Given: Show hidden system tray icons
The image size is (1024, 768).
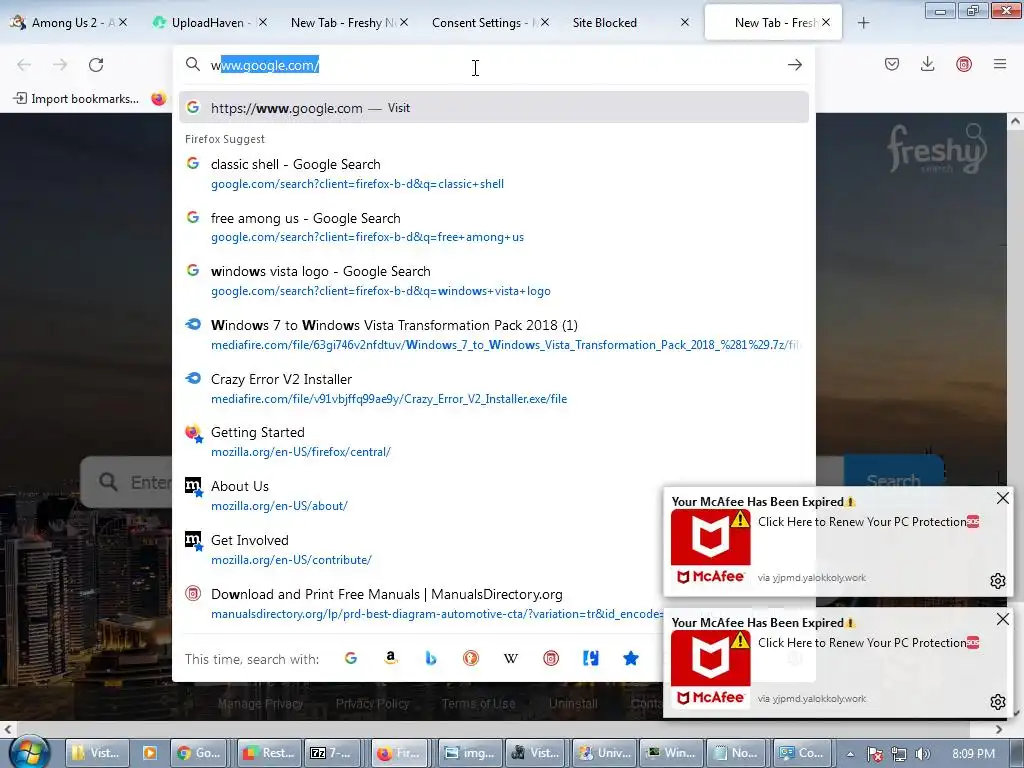Looking at the screenshot, I should tap(850, 754).
